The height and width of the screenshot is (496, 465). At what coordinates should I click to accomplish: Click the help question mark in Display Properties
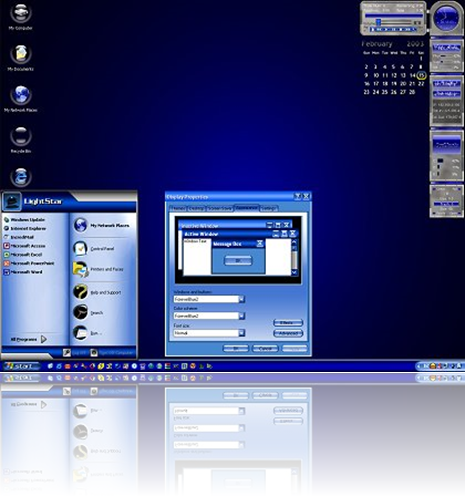[298, 196]
